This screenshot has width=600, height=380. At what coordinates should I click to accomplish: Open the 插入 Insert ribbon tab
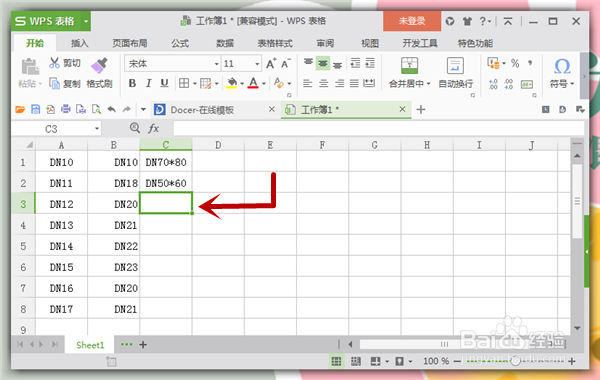tap(80, 43)
